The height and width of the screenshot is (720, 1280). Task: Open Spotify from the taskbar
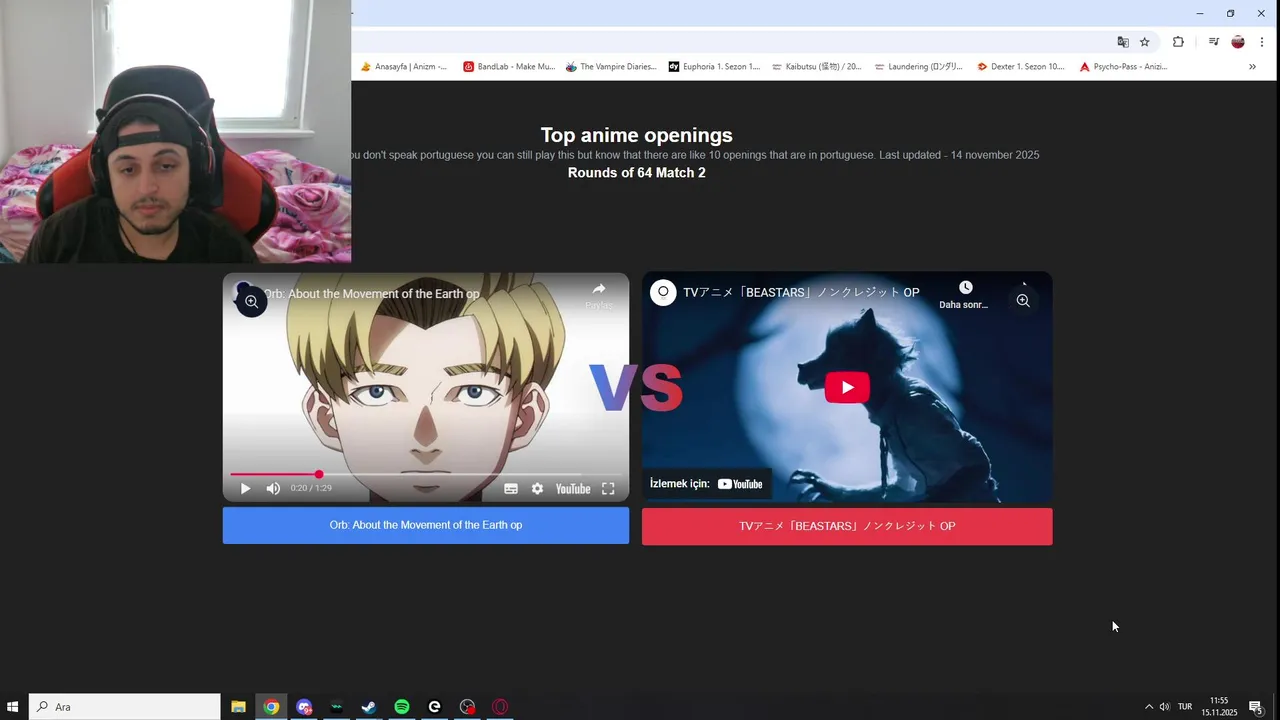pos(402,707)
